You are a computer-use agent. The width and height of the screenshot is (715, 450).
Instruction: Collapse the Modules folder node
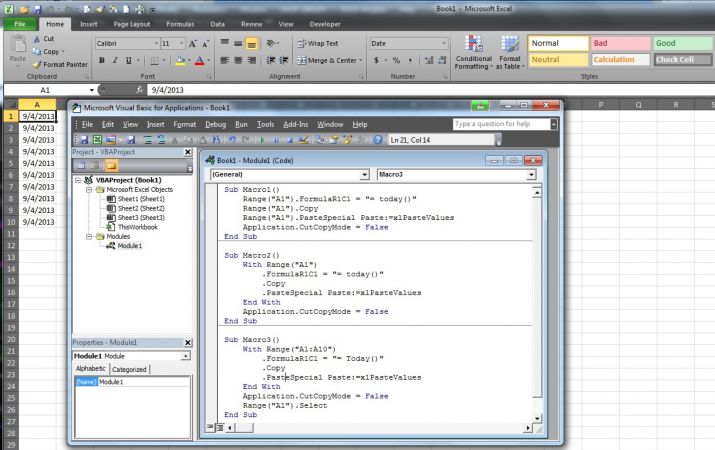pyautogui.click(x=89, y=236)
